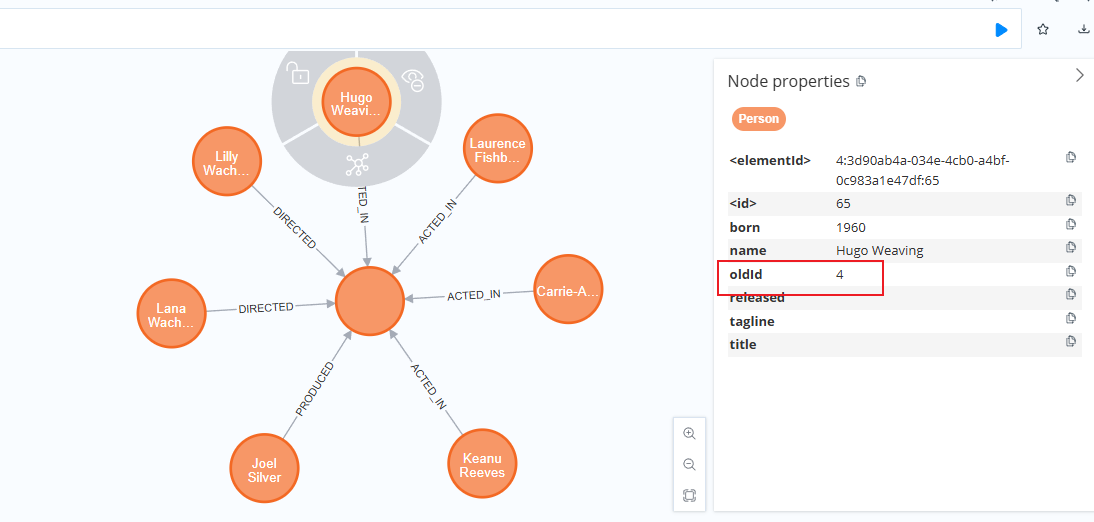Select the unlabeled central movie node
The image size is (1094, 522).
[370, 301]
